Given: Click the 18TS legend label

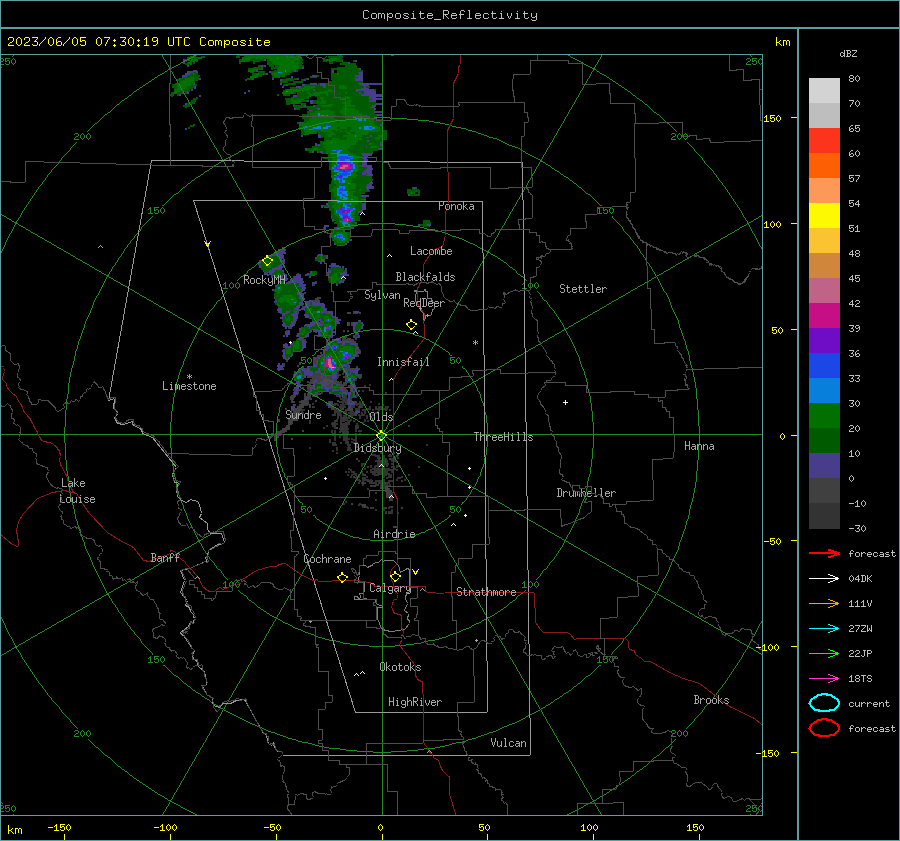Looking at the screenshot, I should [860, 679].
